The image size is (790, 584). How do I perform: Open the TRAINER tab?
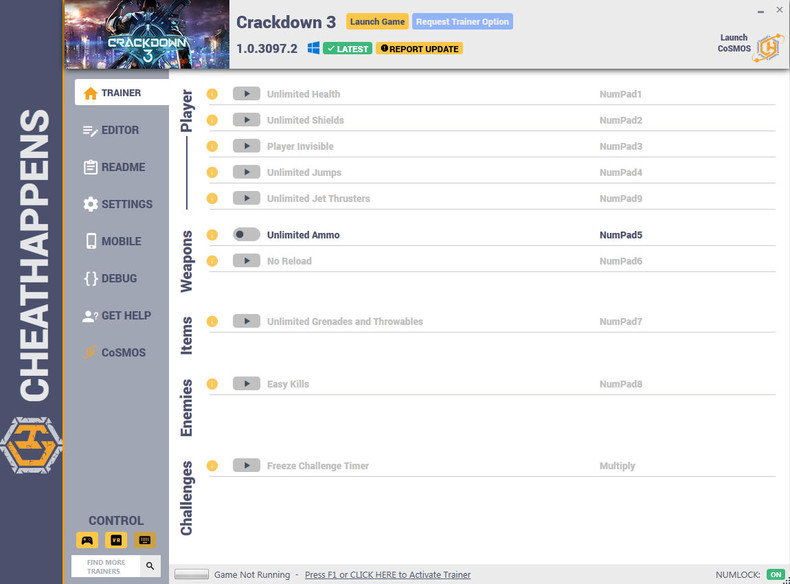121,93
